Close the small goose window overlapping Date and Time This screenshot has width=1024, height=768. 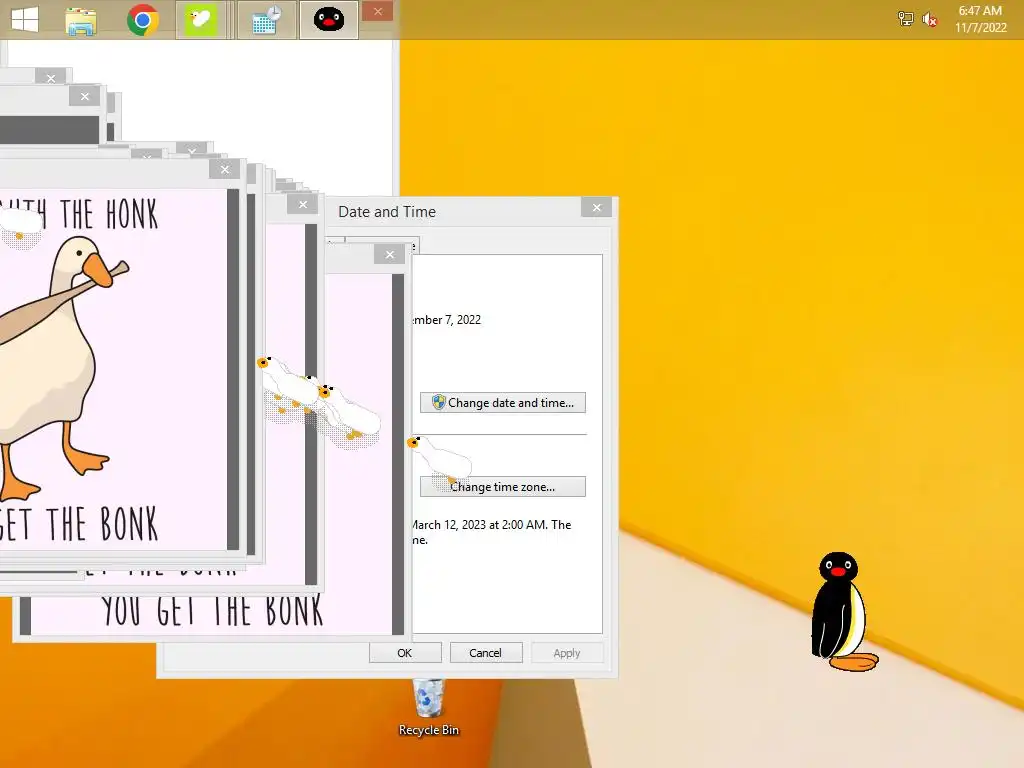[x=390, y=255]
